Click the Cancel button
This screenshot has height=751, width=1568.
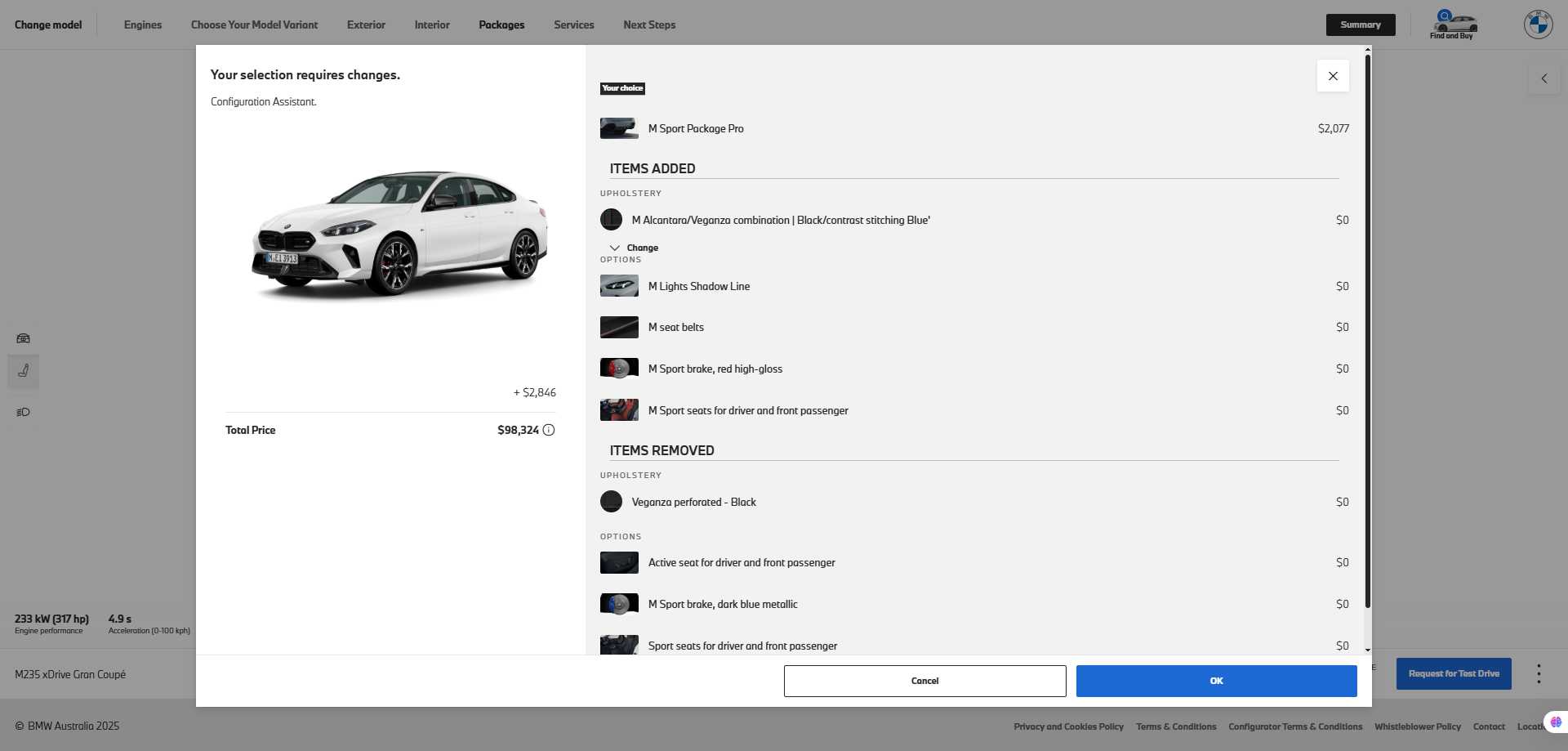tap(925, 681)
